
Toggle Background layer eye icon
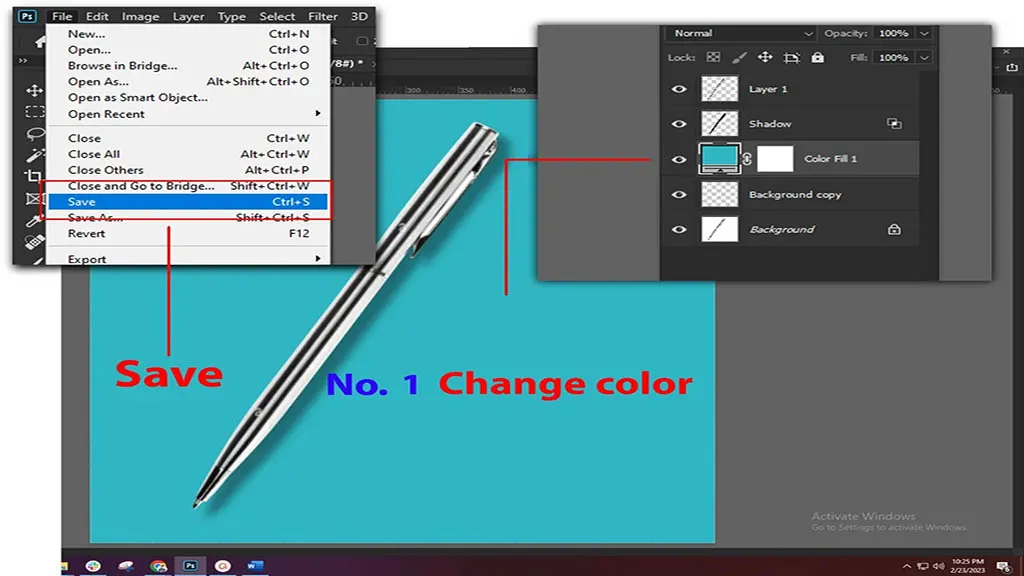679,229
